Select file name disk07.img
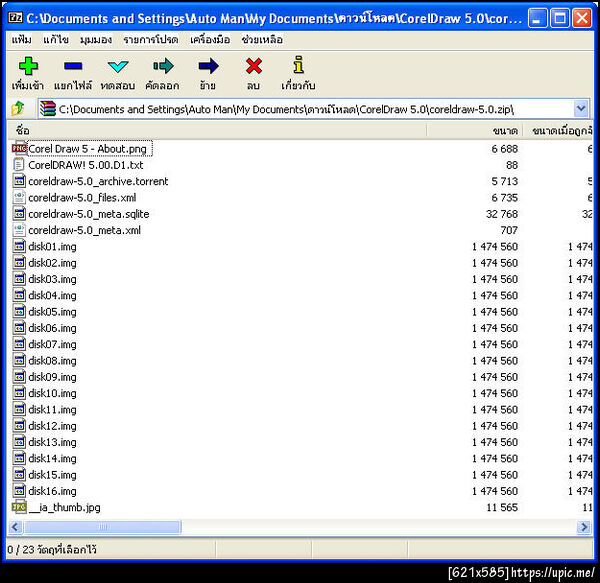This screenshot has height=583, width=600. (x=52, y=344)
